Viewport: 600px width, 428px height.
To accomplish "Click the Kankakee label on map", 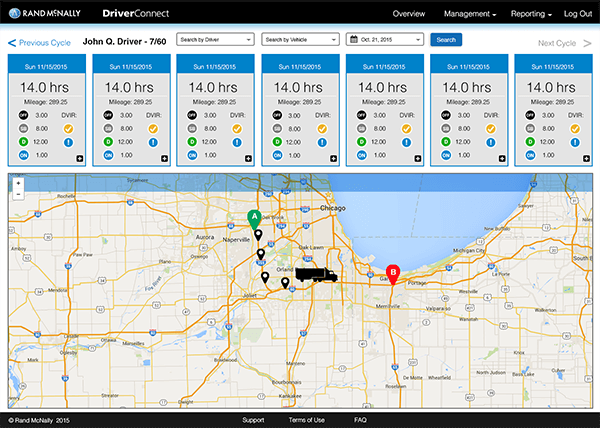I will pos(290,396).
